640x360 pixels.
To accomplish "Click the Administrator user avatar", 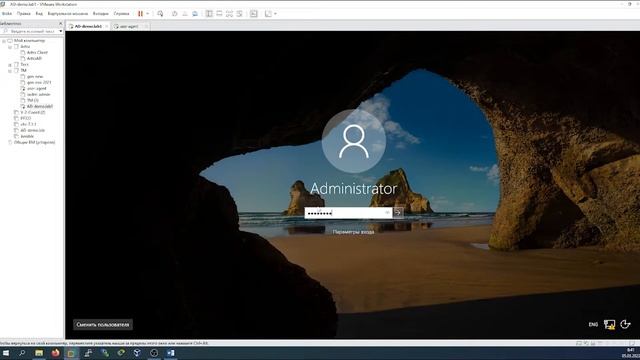I will pyautogui.click(x=354, y=141).
